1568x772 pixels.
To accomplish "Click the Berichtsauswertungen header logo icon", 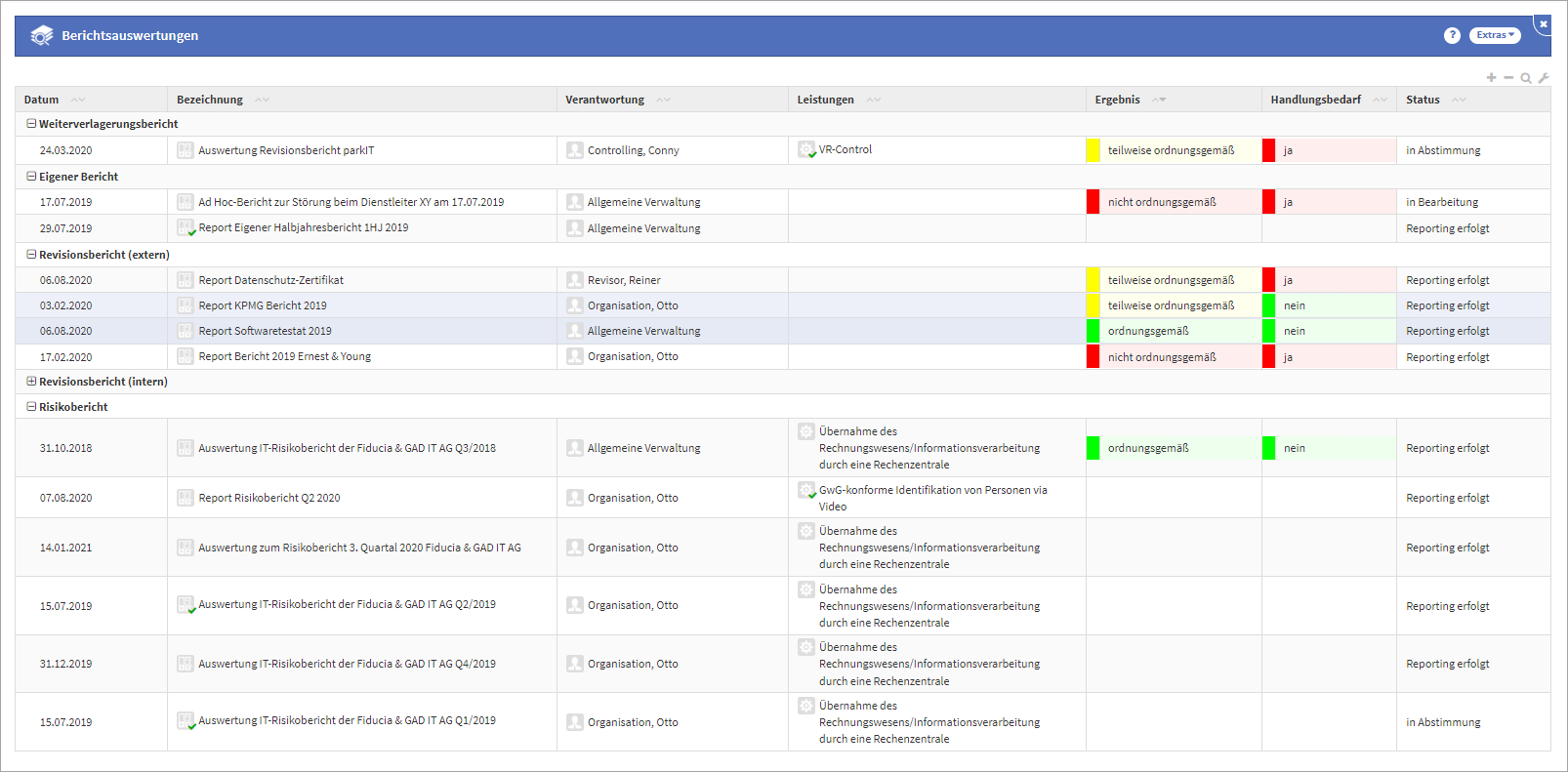I will coord(42,36).
